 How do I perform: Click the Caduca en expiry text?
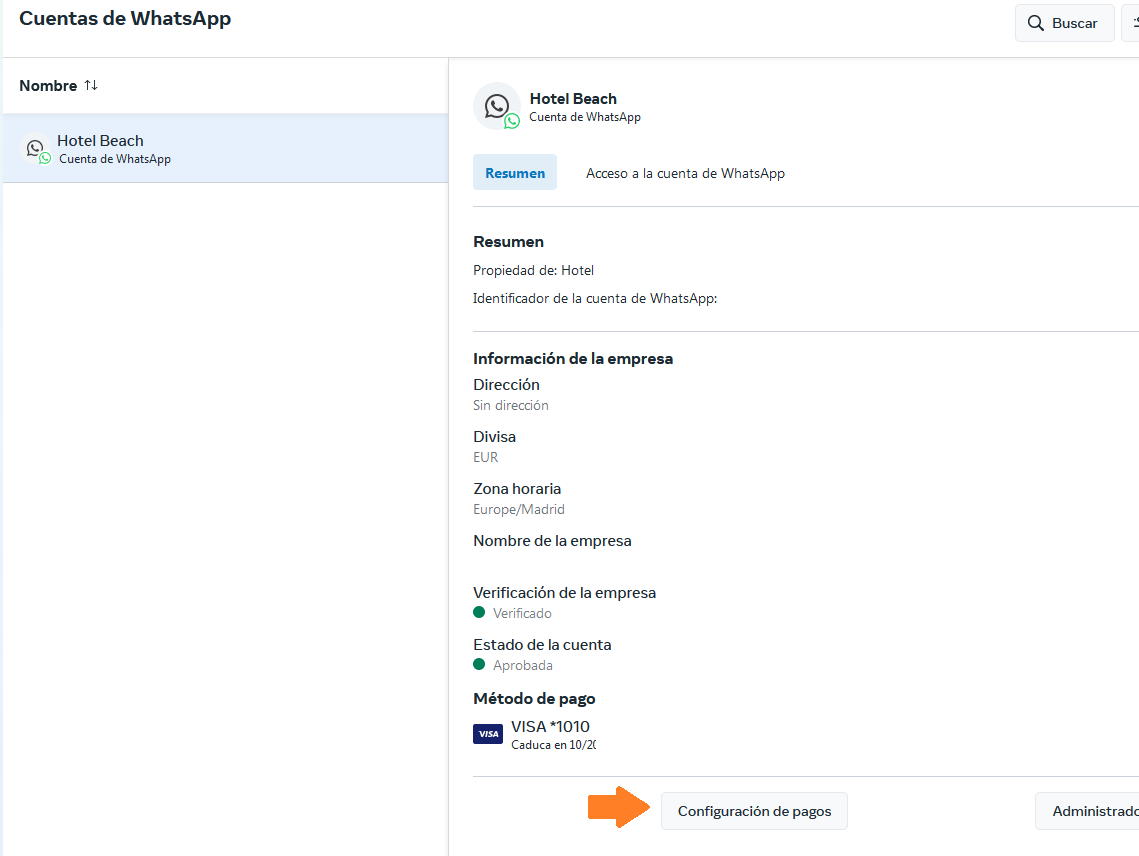click(x=554, y=745)
